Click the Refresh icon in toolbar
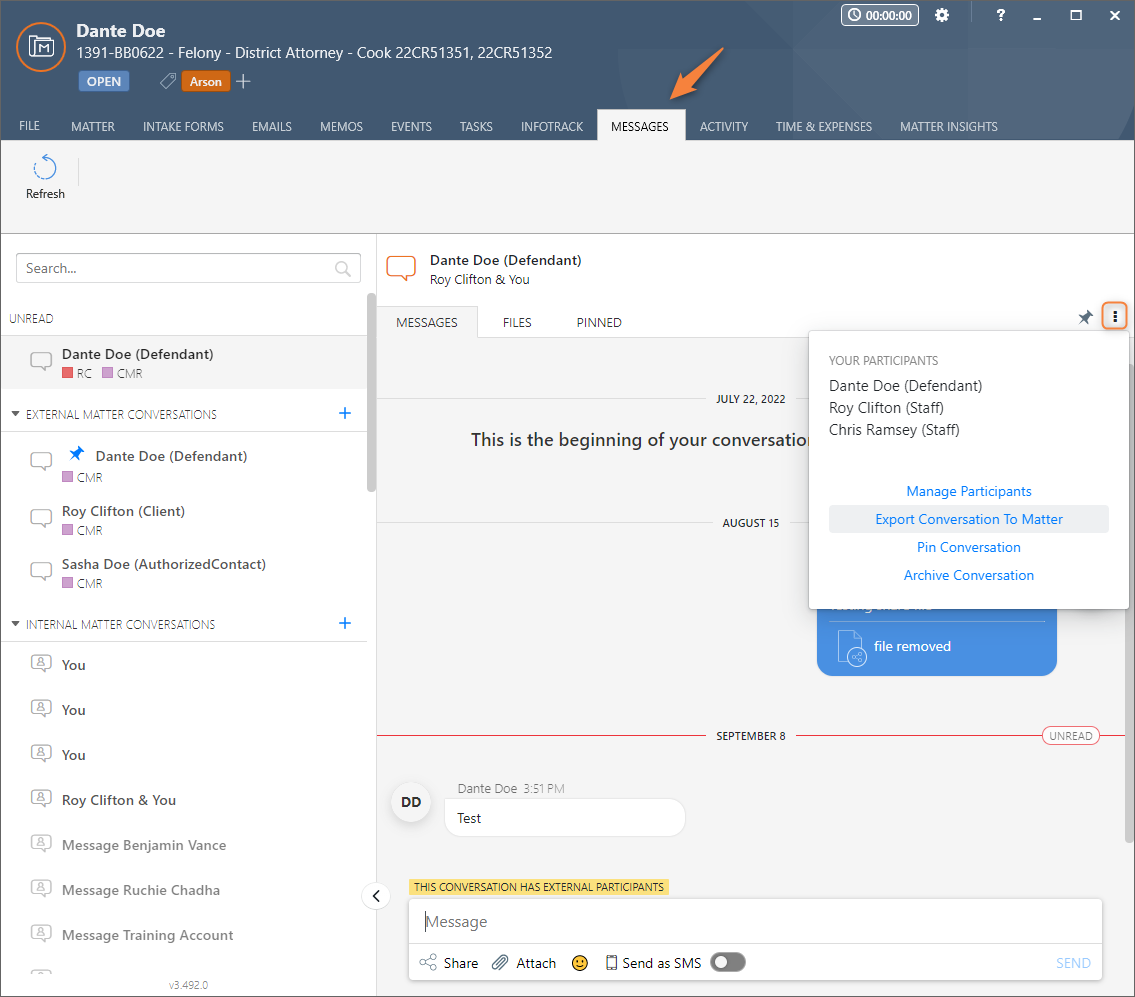 [45, 168]
